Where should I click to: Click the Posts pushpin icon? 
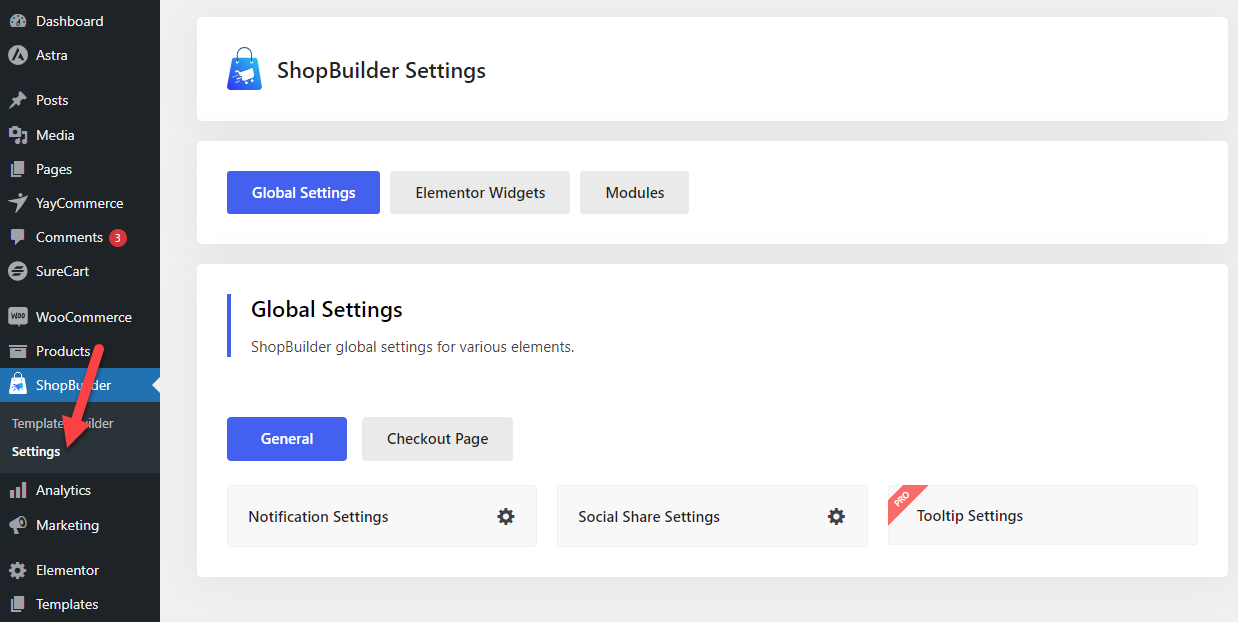pos(17,100)
